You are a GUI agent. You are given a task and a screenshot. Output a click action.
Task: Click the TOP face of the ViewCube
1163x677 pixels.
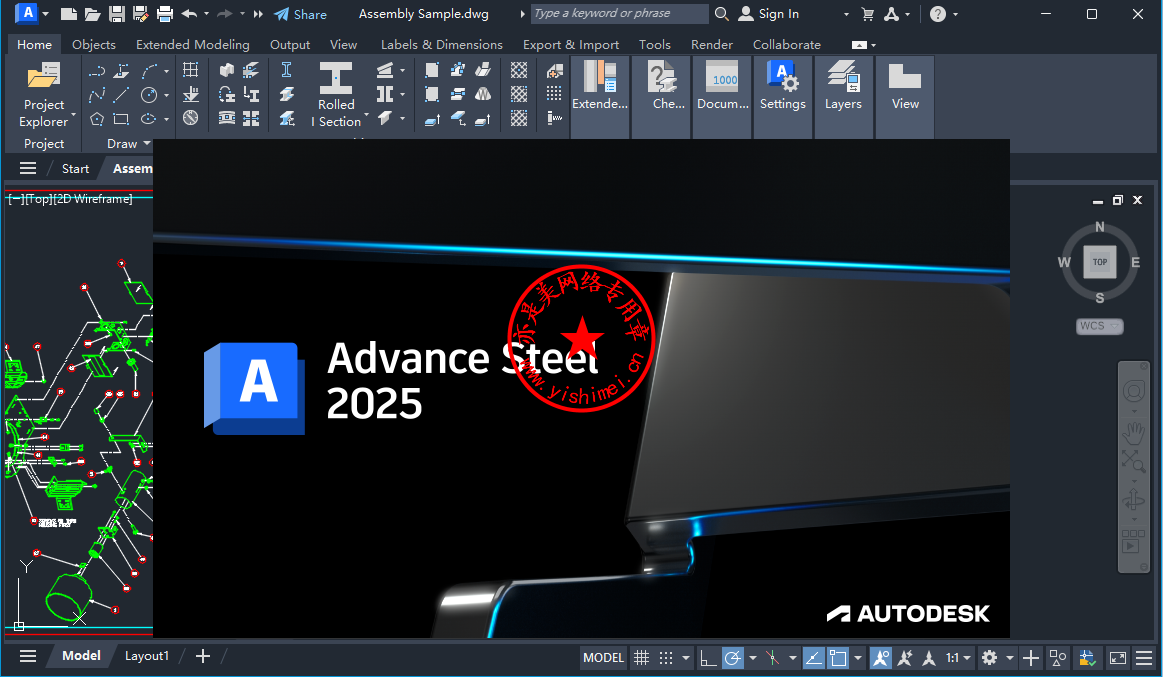(1100, 262)
